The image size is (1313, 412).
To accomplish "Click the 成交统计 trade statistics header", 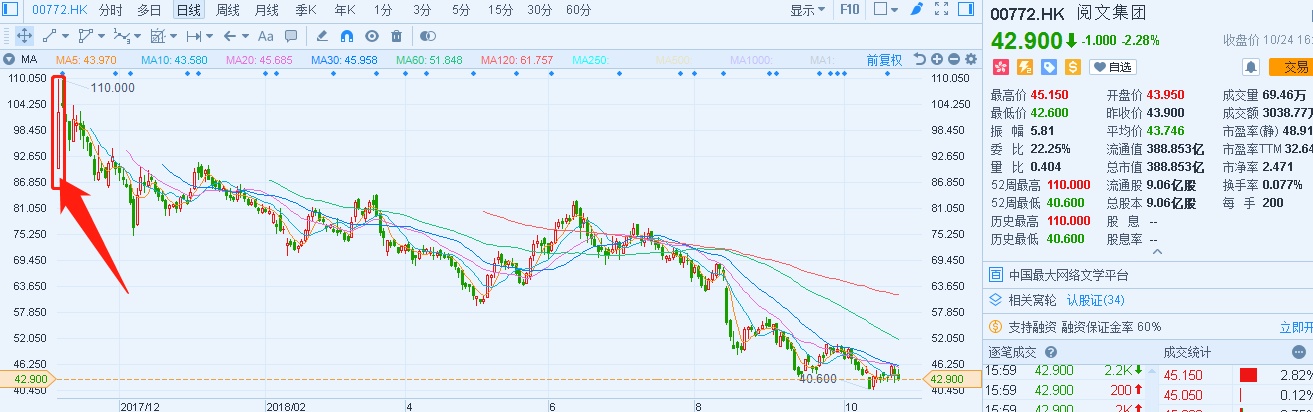I will [1187, 352].
